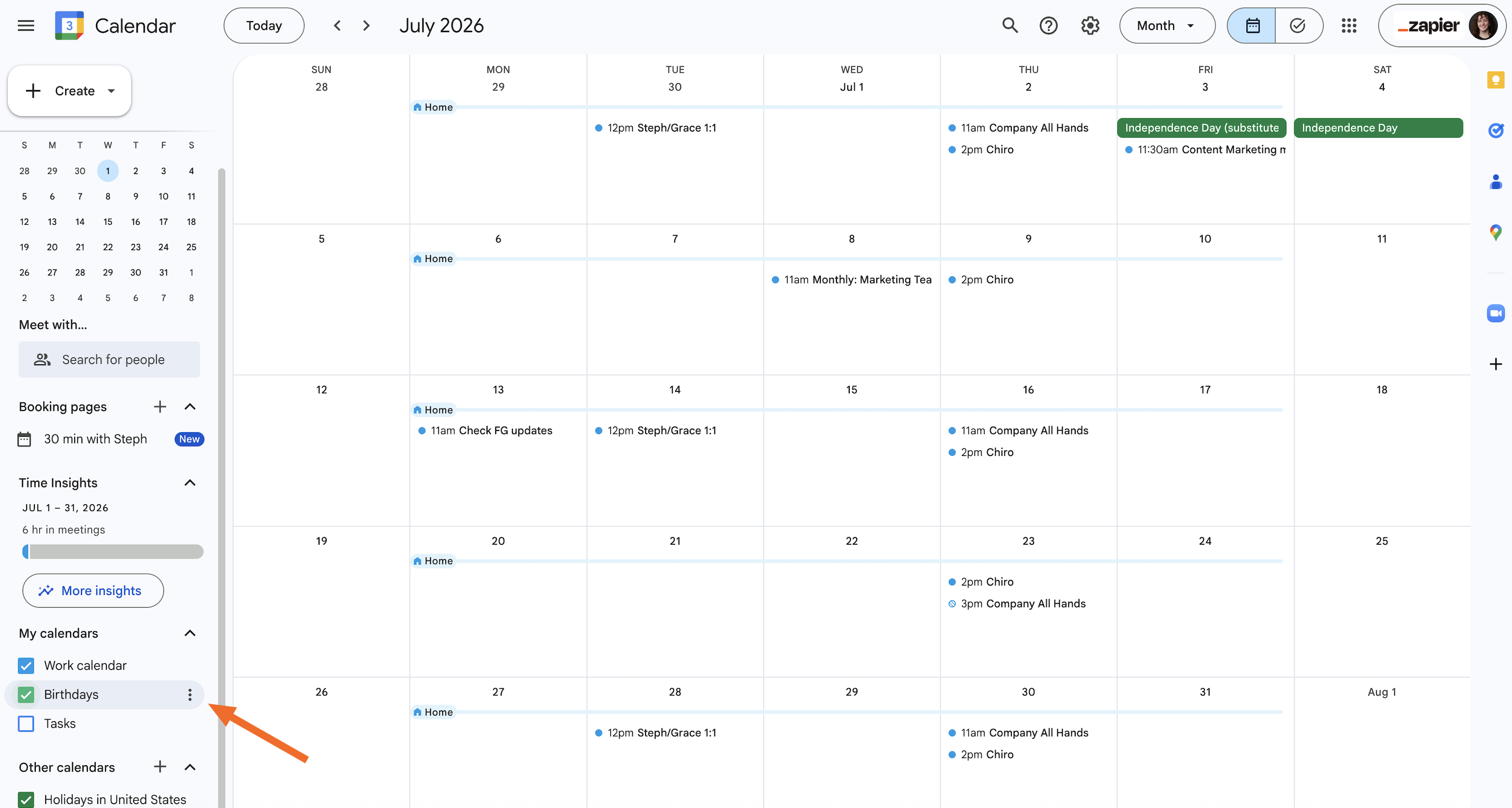
Task: Open More insights
Action: [92, 591]
